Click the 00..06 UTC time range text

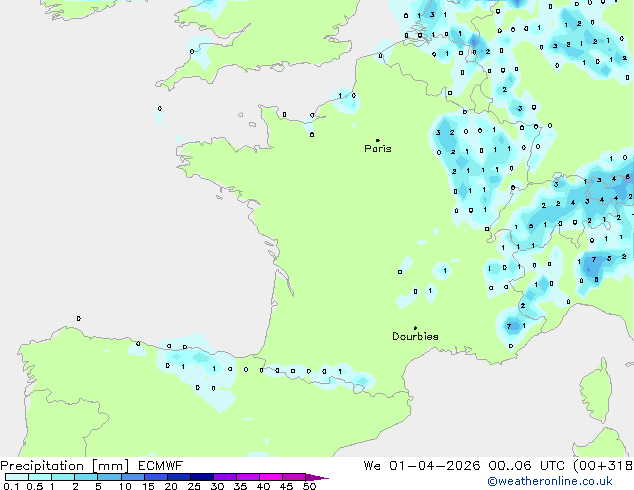point(526,466)
